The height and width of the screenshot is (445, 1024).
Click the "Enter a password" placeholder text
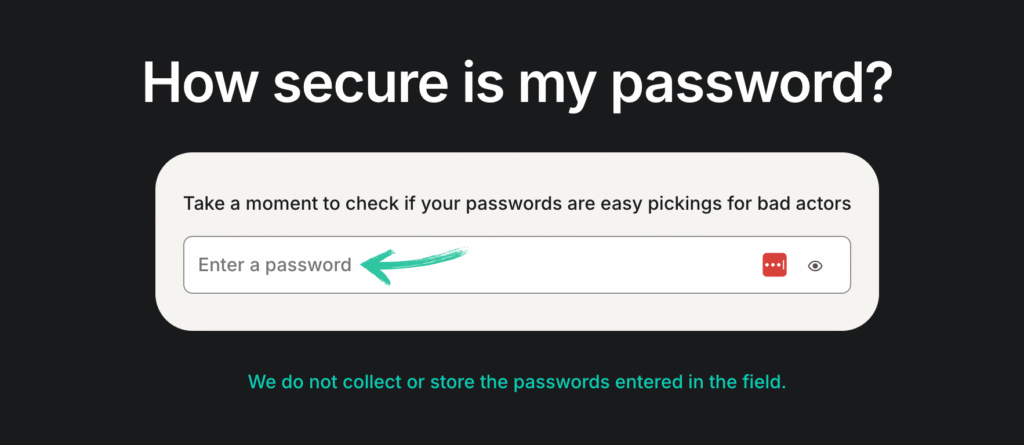275,265
